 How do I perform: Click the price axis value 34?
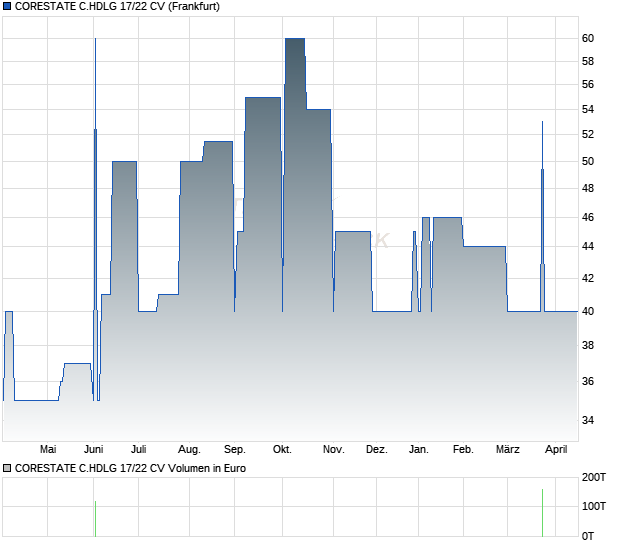pos(588,420)
